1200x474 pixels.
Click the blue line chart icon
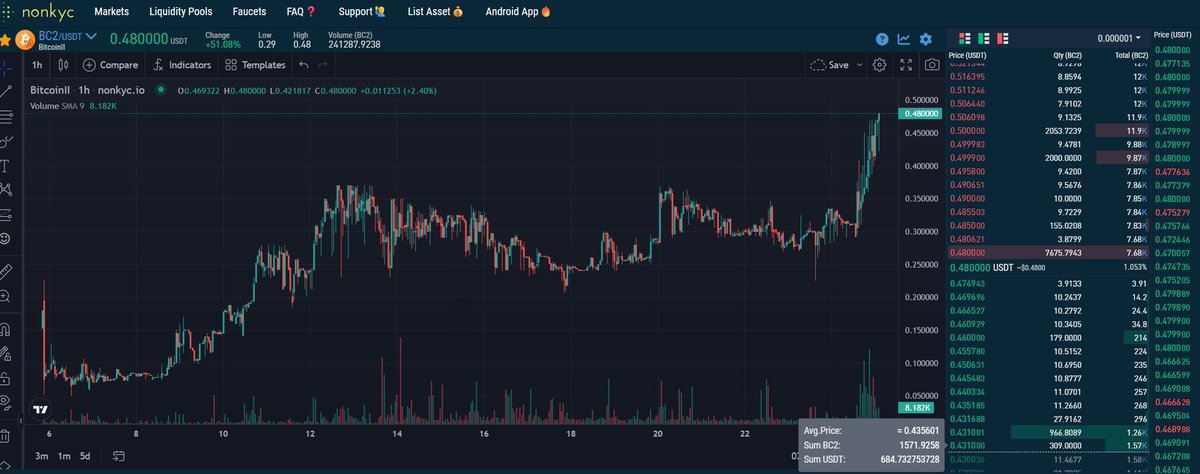pos(904,40)
